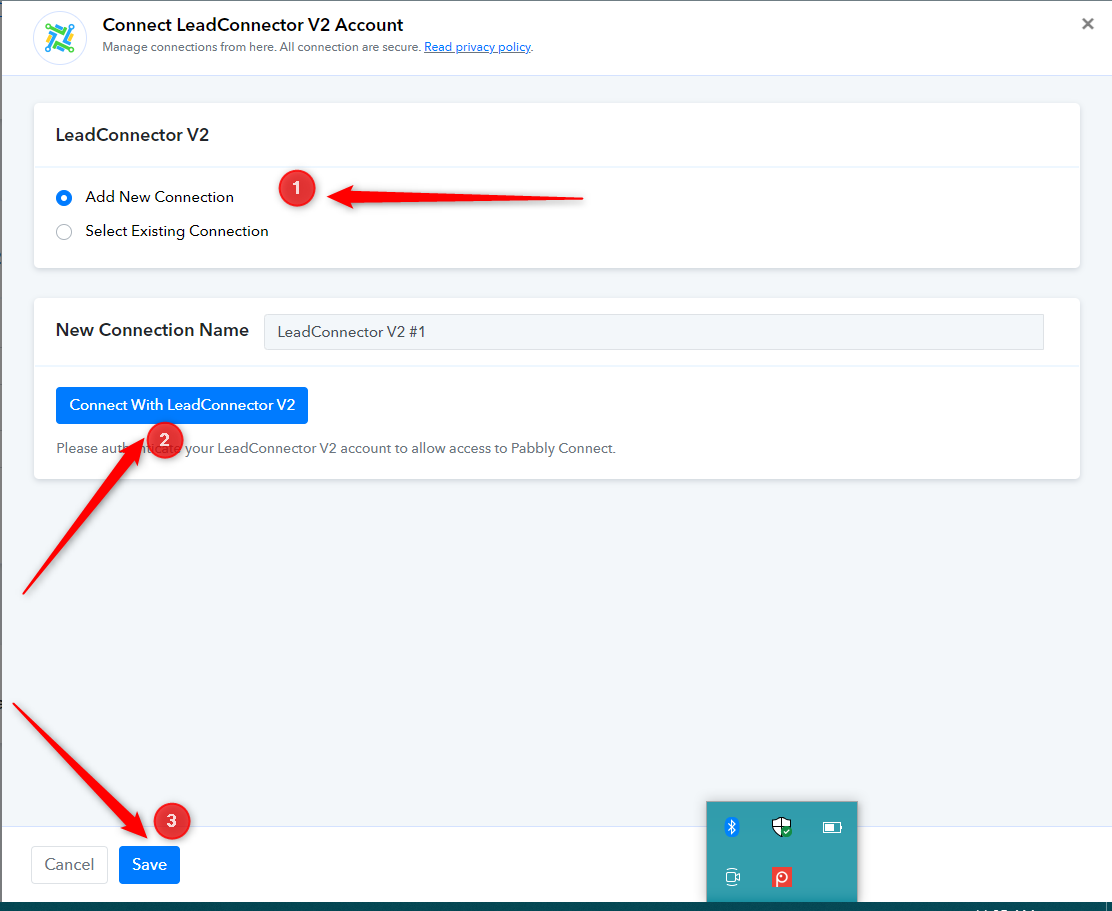
Task: Click Connect With LeadConnector V2 button
Action: coord(182,405)
